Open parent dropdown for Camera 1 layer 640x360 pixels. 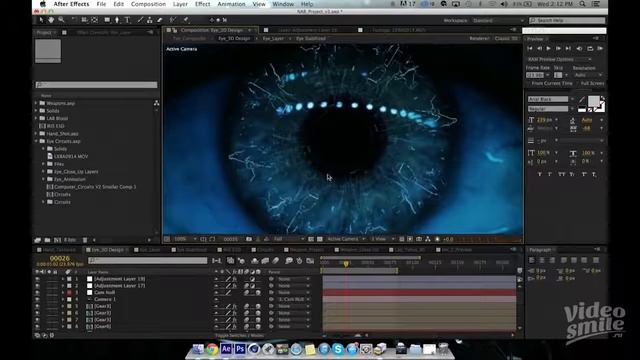point(293,299)
